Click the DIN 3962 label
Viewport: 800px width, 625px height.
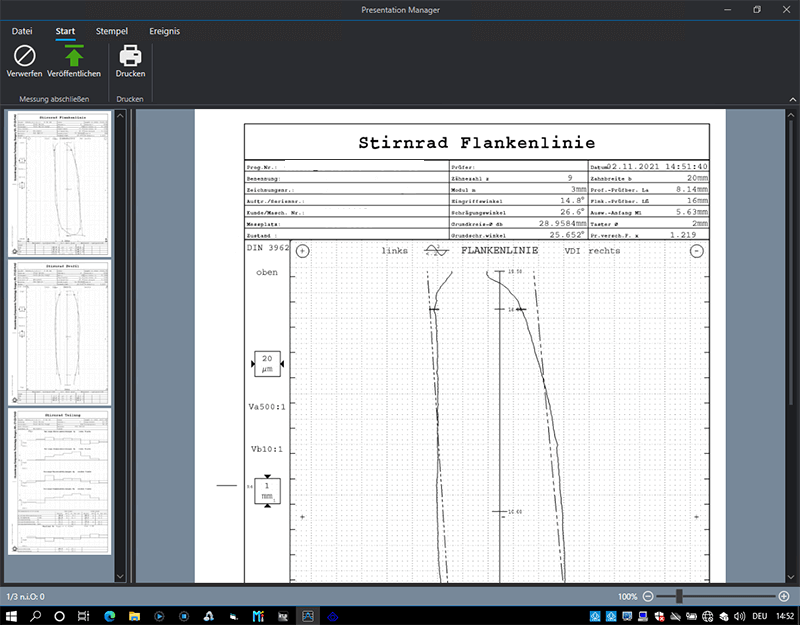268,247
